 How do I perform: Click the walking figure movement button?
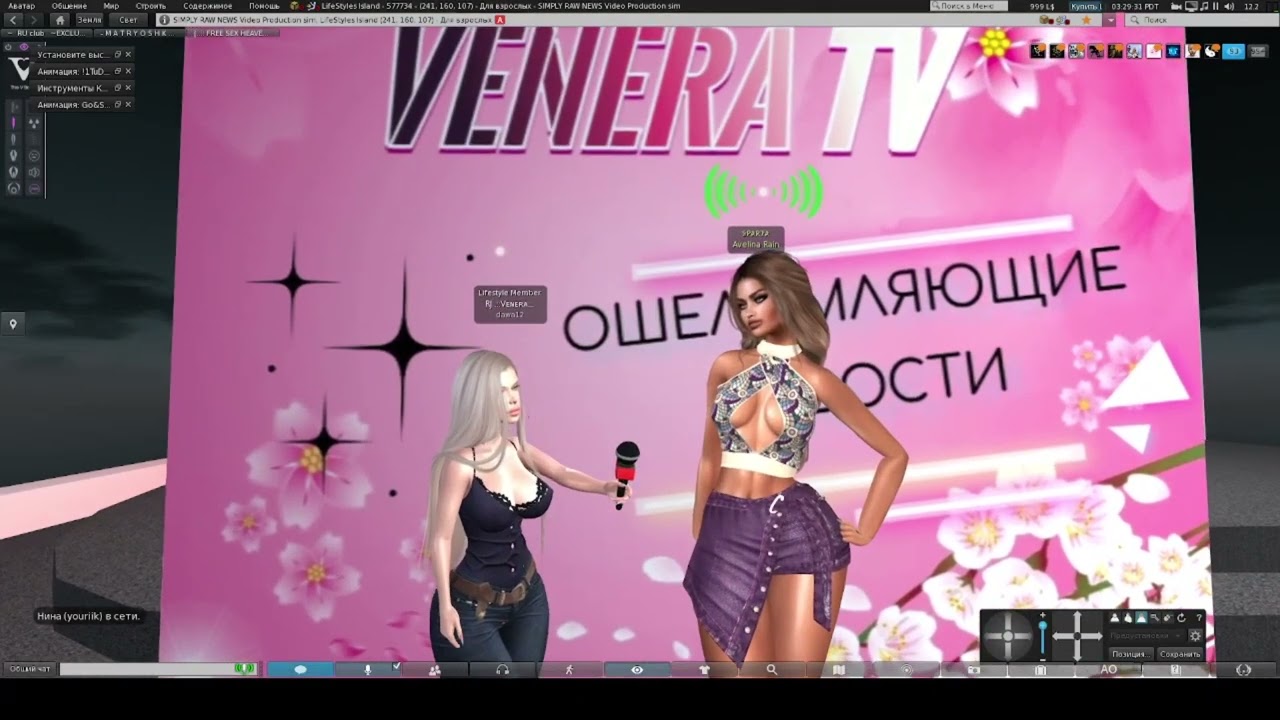tap(569, 670)
